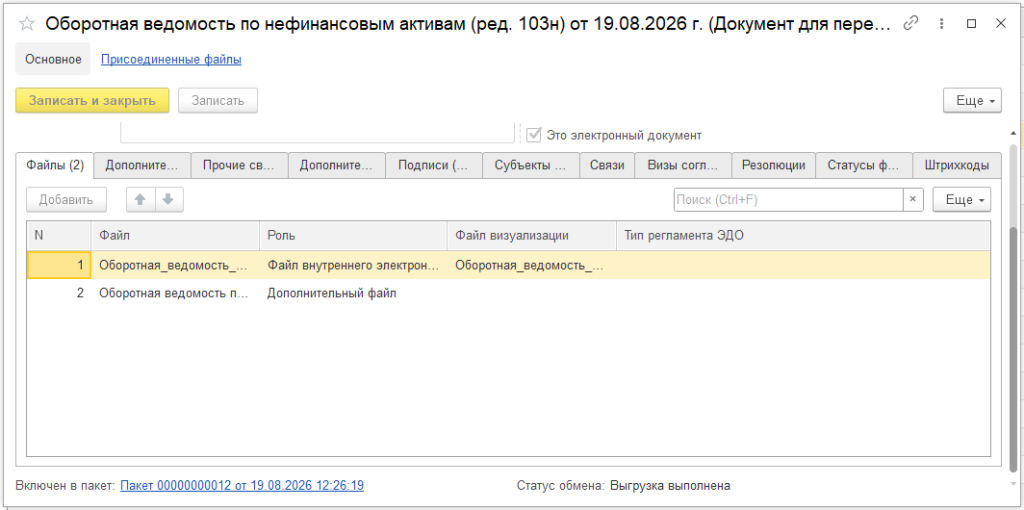Click the 'Добавить' button
Viewport: 1024px width, 510px height.
coord(67,200)
